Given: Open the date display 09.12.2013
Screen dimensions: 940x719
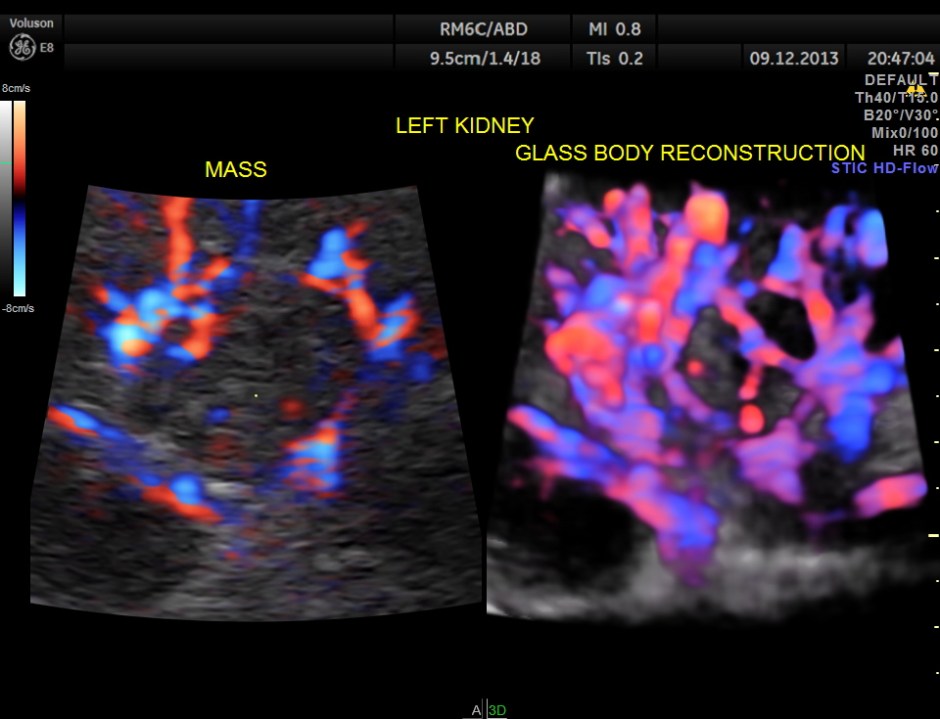Looking at the screenshot, I should click(793, 58).
